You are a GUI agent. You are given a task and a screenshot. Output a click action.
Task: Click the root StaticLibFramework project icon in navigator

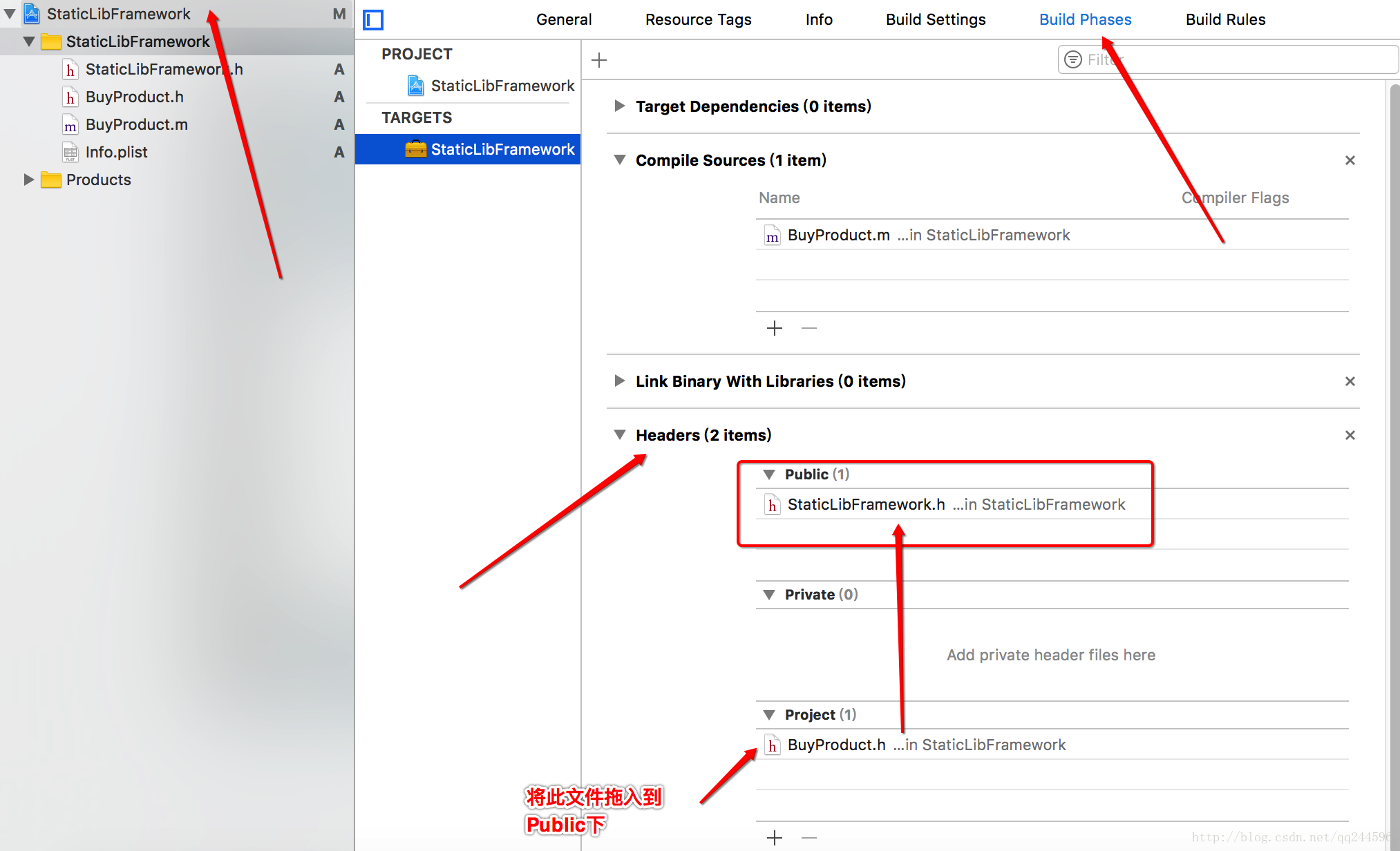(x=32, y=14)
